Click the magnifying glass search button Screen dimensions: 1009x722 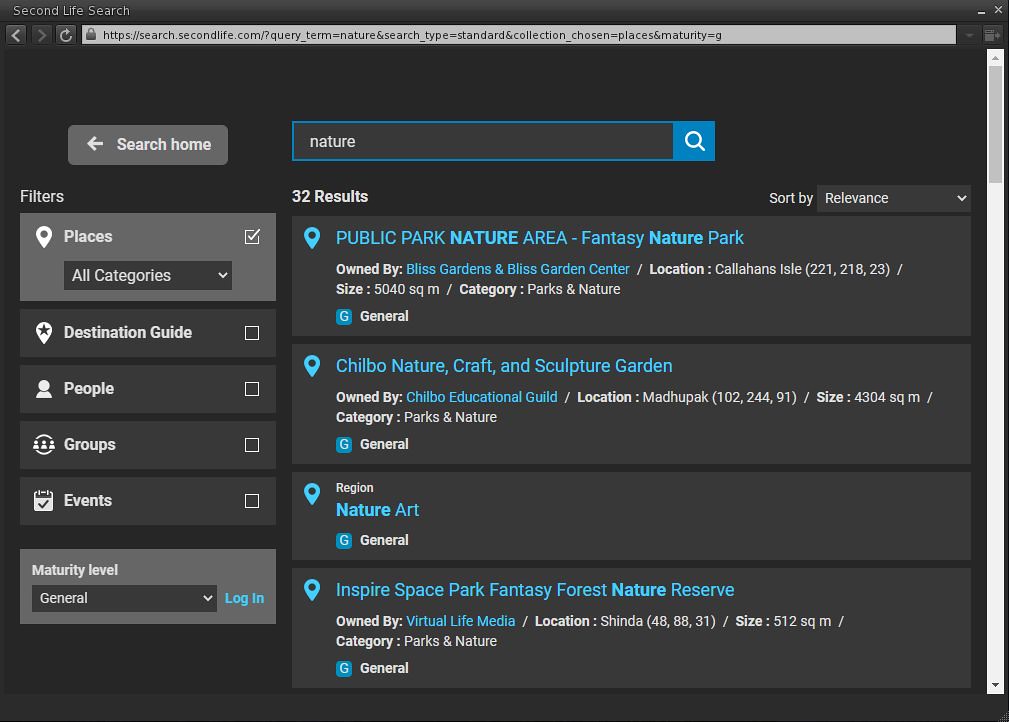click(694, 141)
